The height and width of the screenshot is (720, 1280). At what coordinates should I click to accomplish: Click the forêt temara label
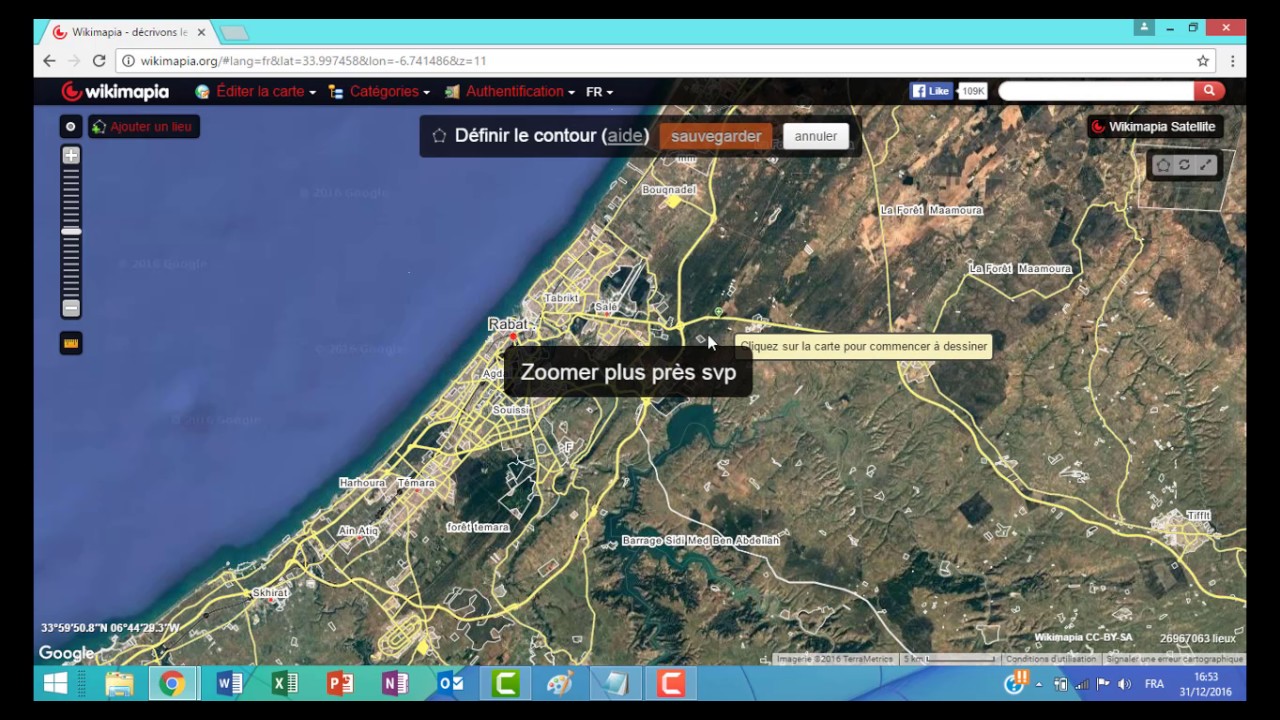[478, 527]
